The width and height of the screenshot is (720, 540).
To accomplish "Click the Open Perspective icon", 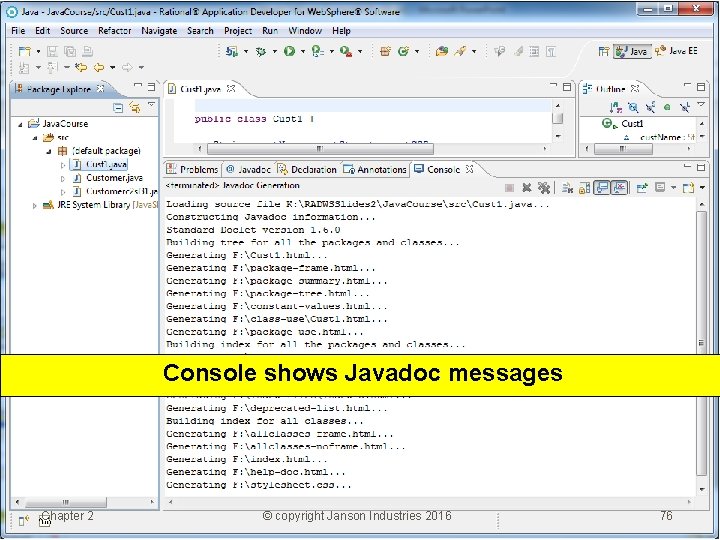I will pyautogui.click(x=604, y=51).
